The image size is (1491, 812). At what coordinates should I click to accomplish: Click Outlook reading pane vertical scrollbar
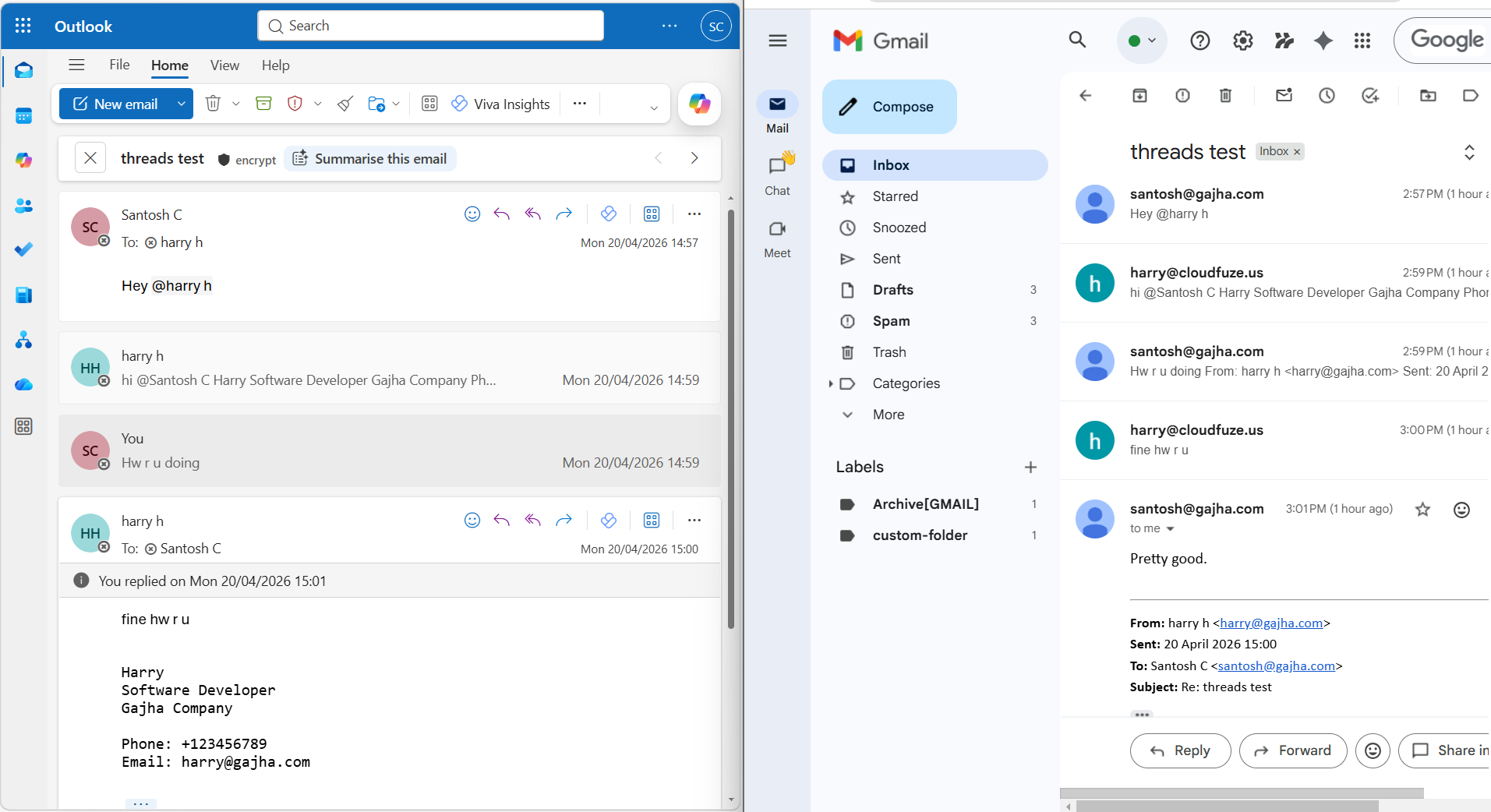point(731,418)
